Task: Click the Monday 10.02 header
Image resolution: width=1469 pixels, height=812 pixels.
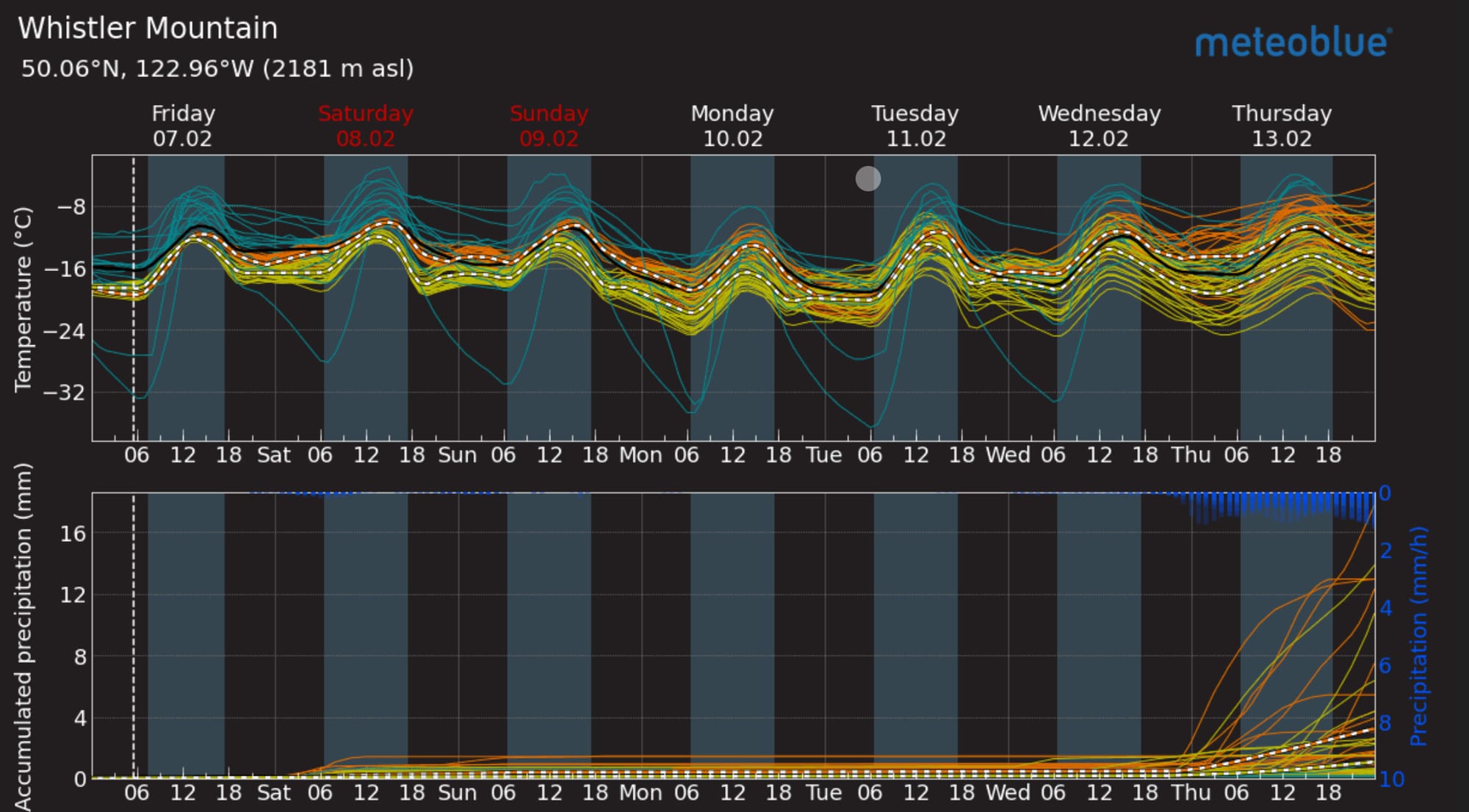Action: [x=732, y=126]
